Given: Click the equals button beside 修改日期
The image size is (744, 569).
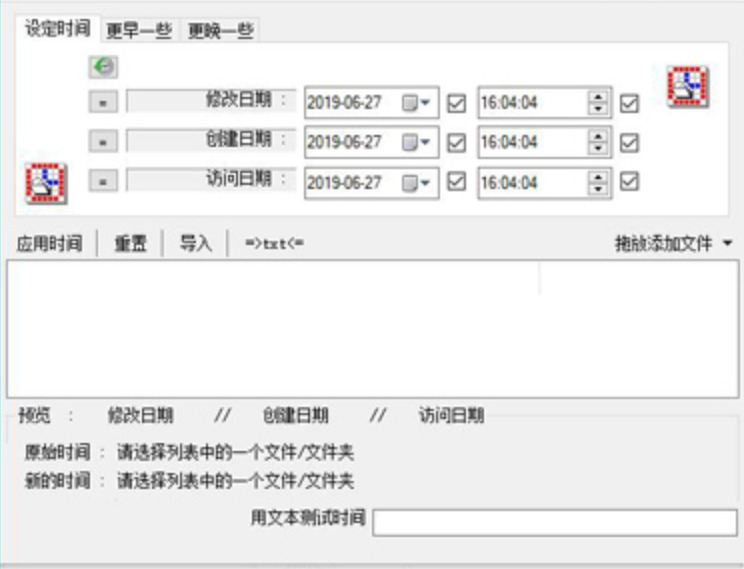Looking at the screenshot, I should 103,102.
